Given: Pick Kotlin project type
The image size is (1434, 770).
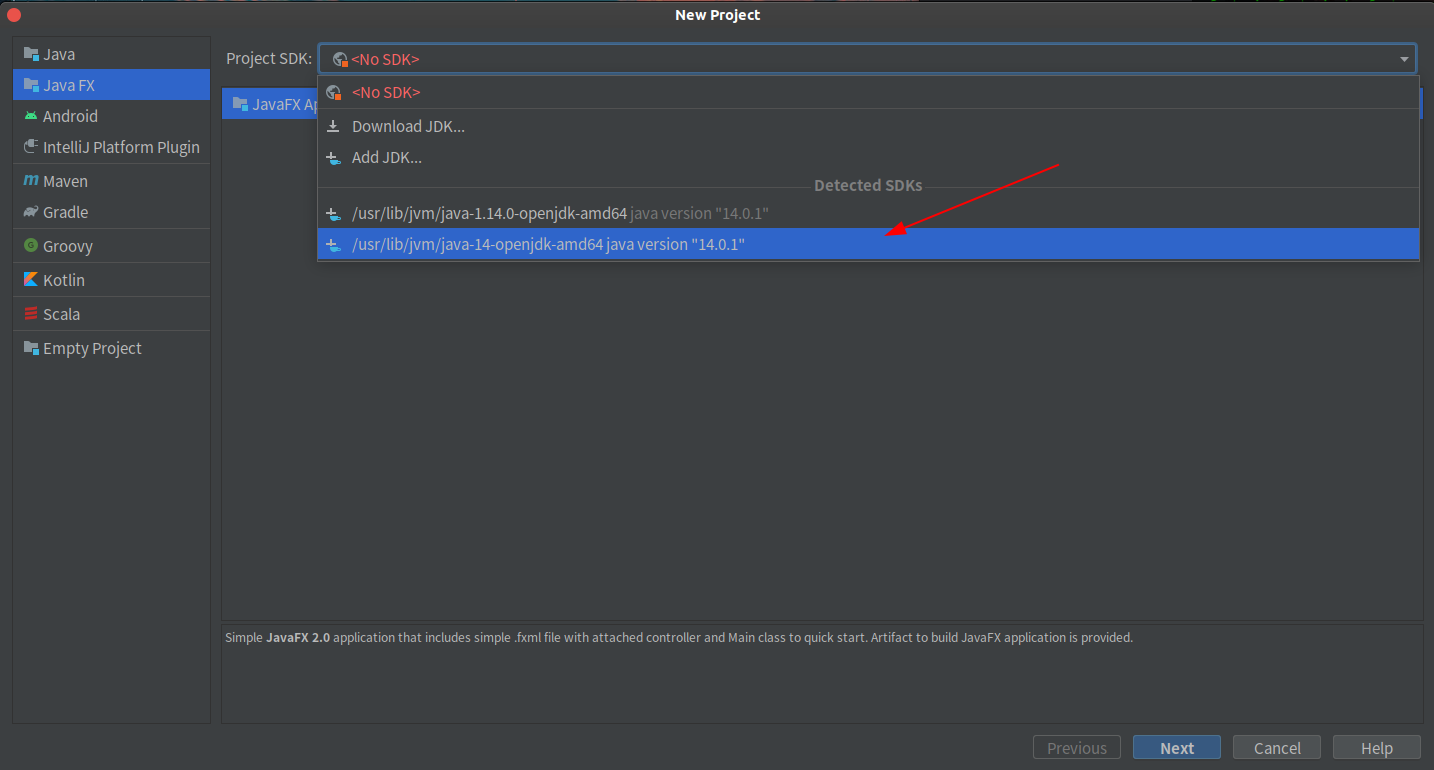Looking at the screenshot, I should 111,280.
